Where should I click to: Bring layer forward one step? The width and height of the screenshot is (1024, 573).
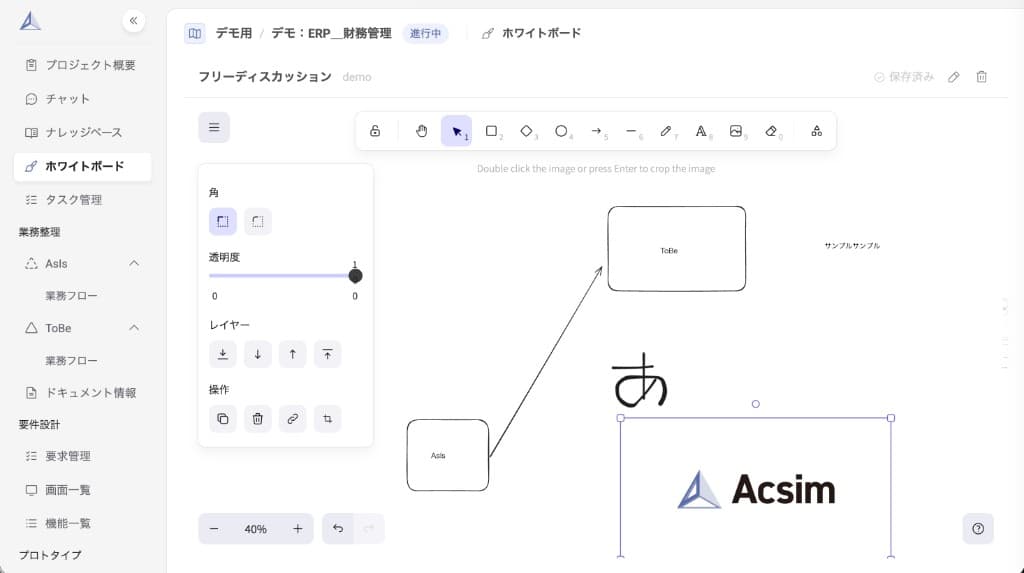coord(293,354)
